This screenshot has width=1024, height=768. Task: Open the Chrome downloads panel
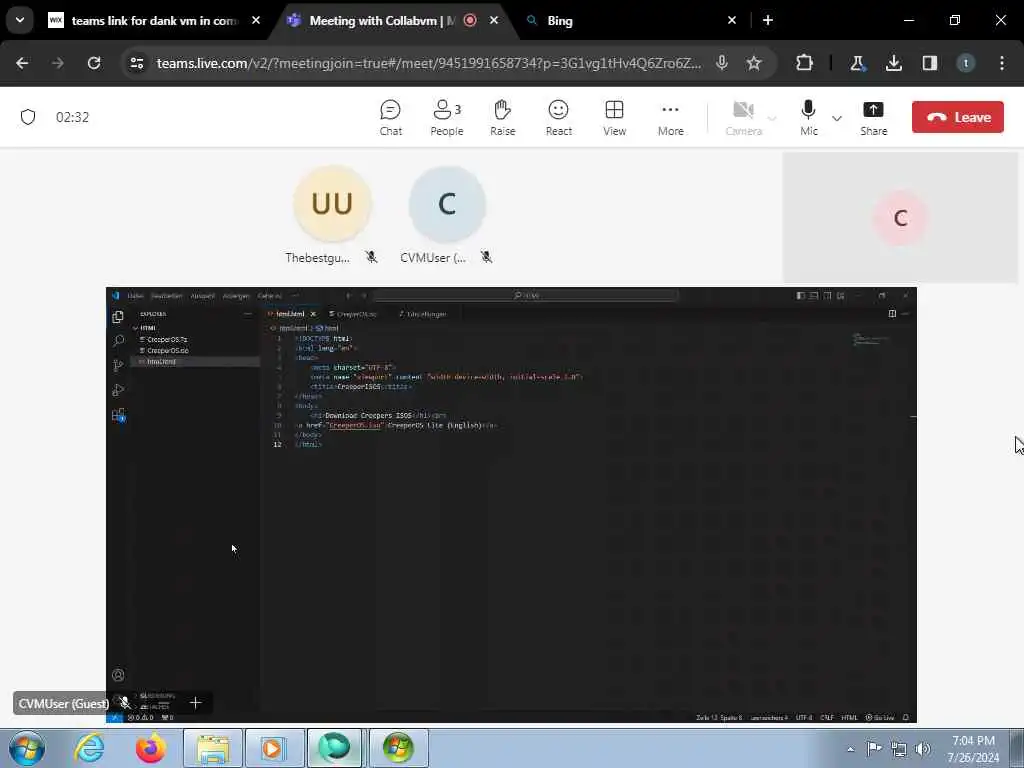click(x=894, y=63)
